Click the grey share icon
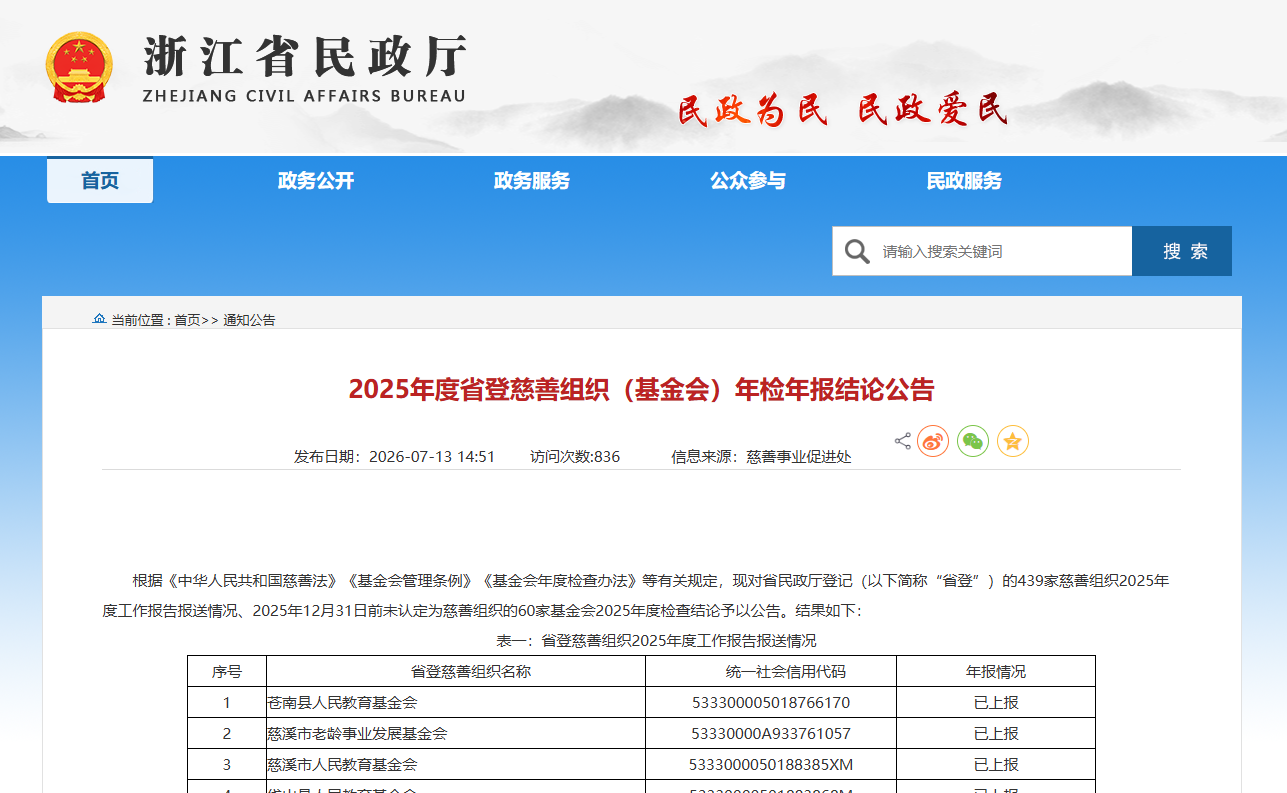 [x=902, y=441]
